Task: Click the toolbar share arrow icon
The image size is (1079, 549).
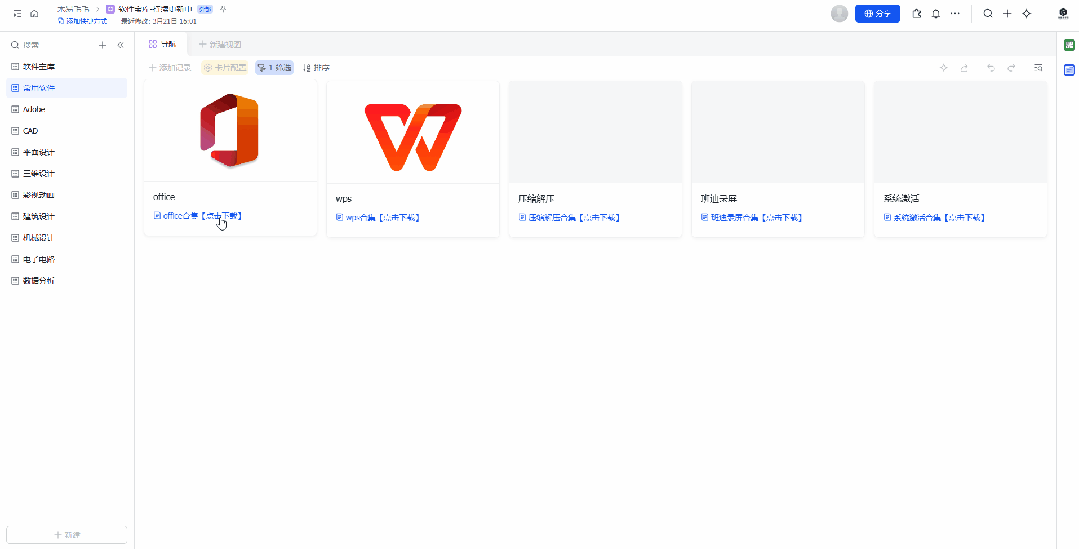Action: pos(964,67)
